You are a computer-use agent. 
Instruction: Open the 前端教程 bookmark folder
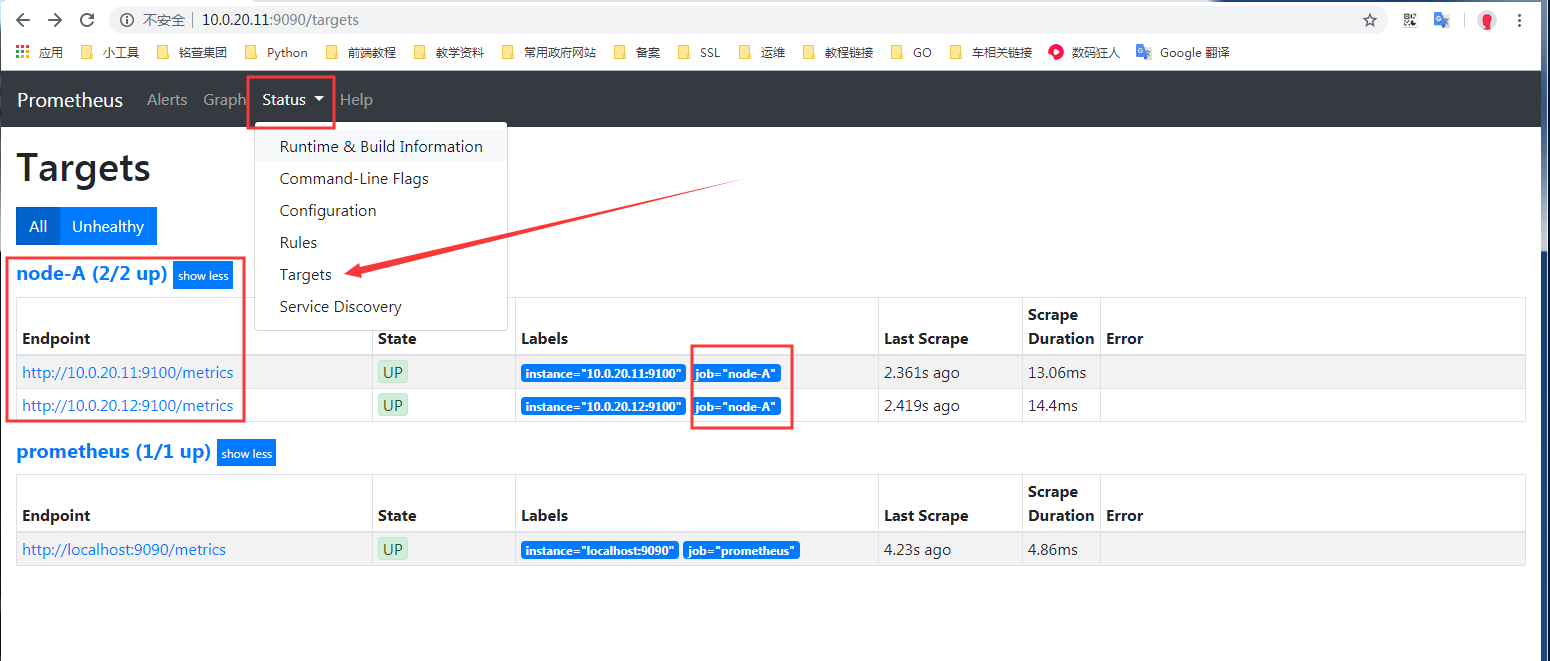tap(361, 52)
